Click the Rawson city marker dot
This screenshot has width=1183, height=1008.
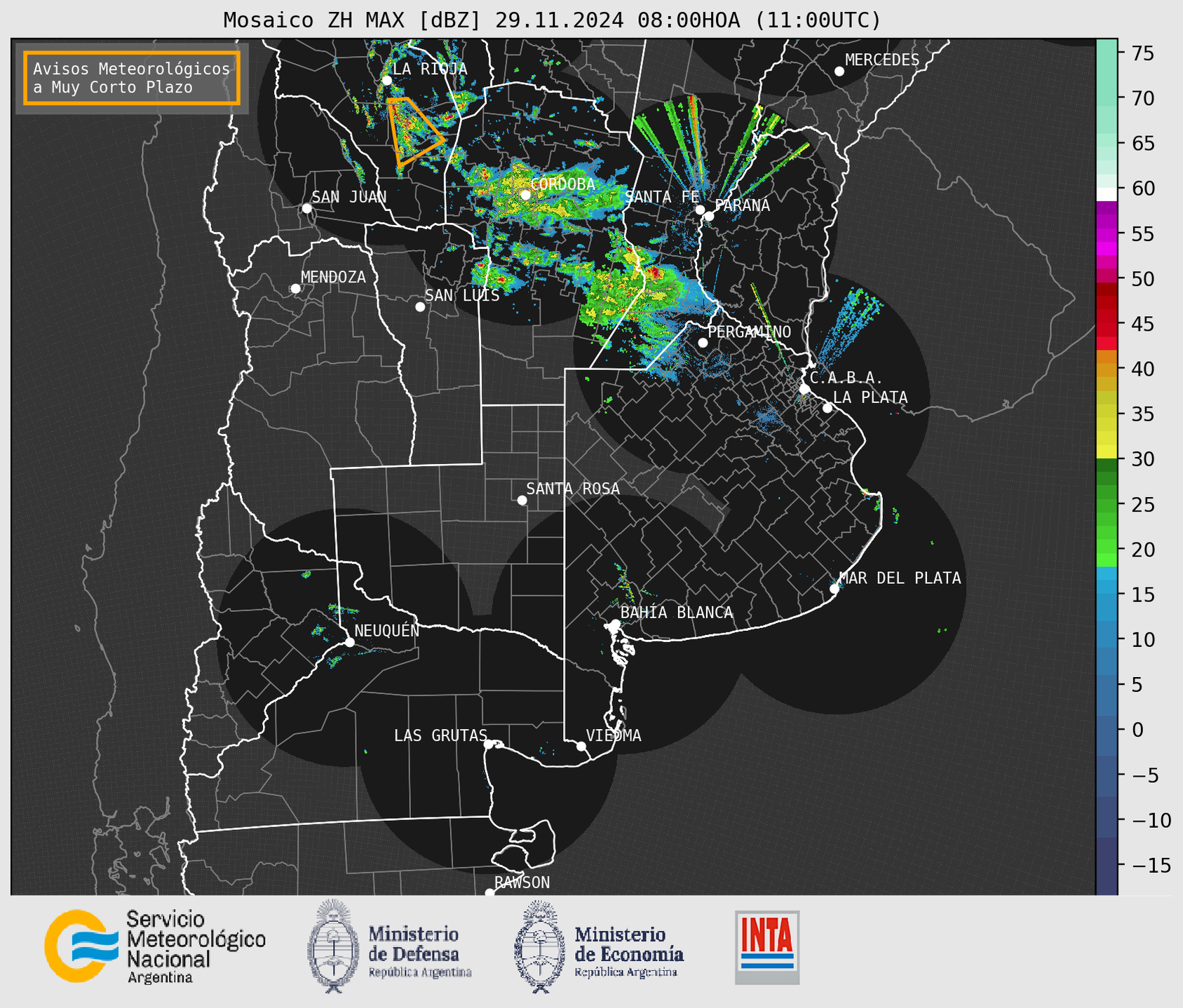tap(489, 892)
